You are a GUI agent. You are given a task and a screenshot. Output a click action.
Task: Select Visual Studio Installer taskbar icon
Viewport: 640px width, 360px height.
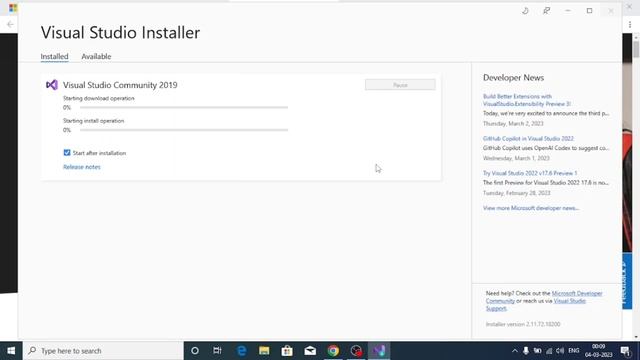pyautogui.click(x=379, y=351)
